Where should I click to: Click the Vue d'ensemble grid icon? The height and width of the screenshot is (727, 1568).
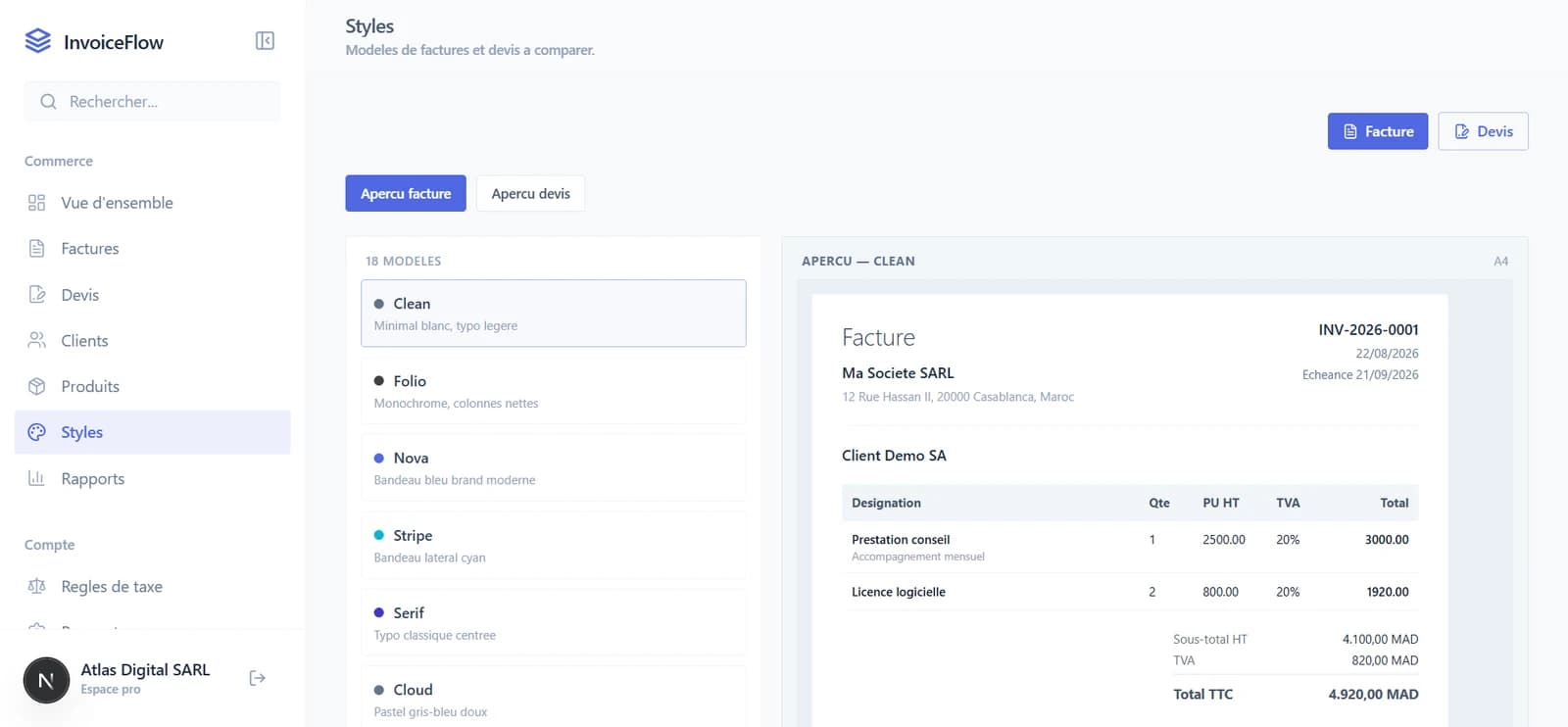point(37,203)
